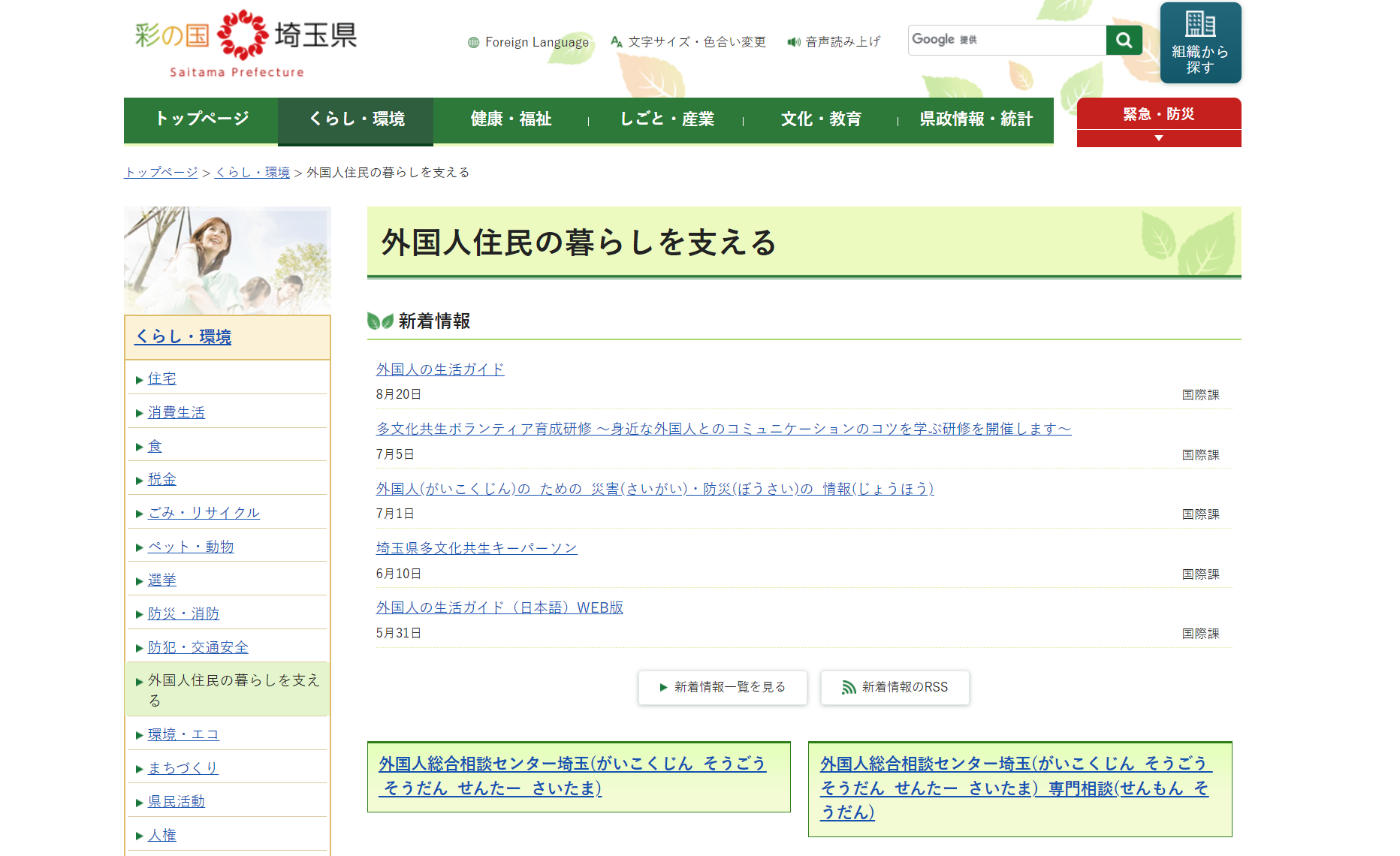1400x856 pixels.
Task: Click the green search magnifier button
Action: (x=1124, y=40)
